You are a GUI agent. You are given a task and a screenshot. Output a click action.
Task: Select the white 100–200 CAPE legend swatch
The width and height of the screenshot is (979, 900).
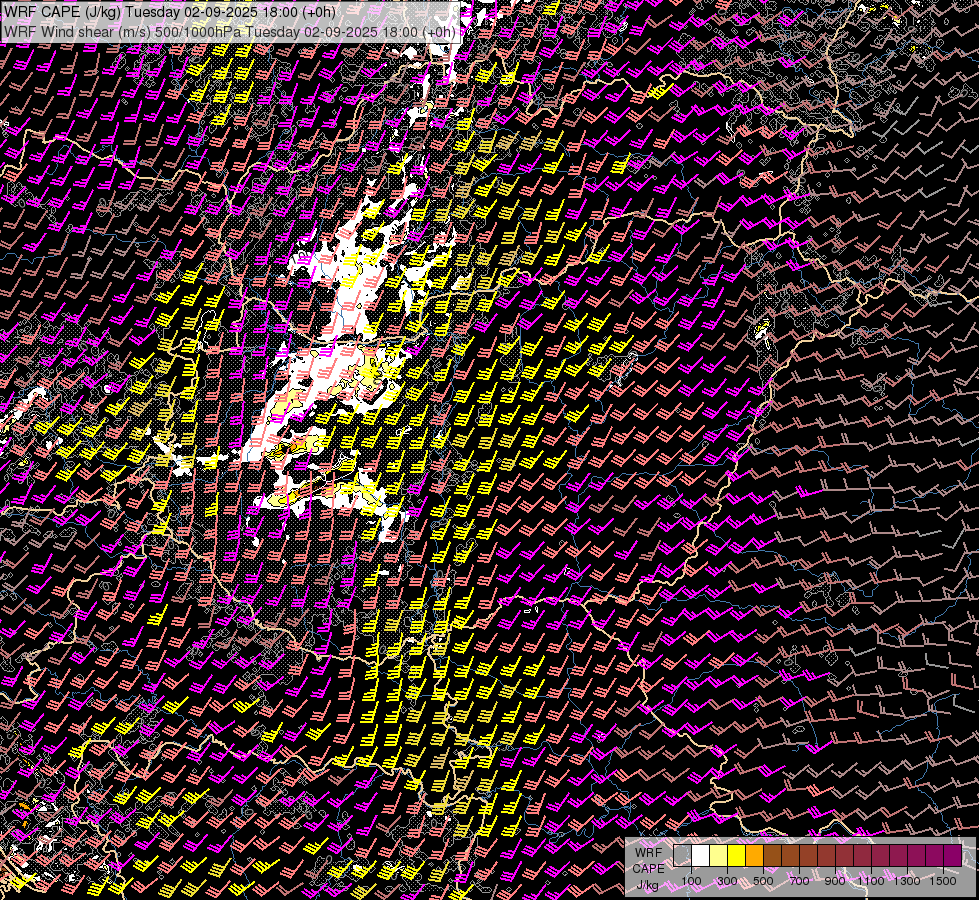pyautogui.click(x=701, y=855)
